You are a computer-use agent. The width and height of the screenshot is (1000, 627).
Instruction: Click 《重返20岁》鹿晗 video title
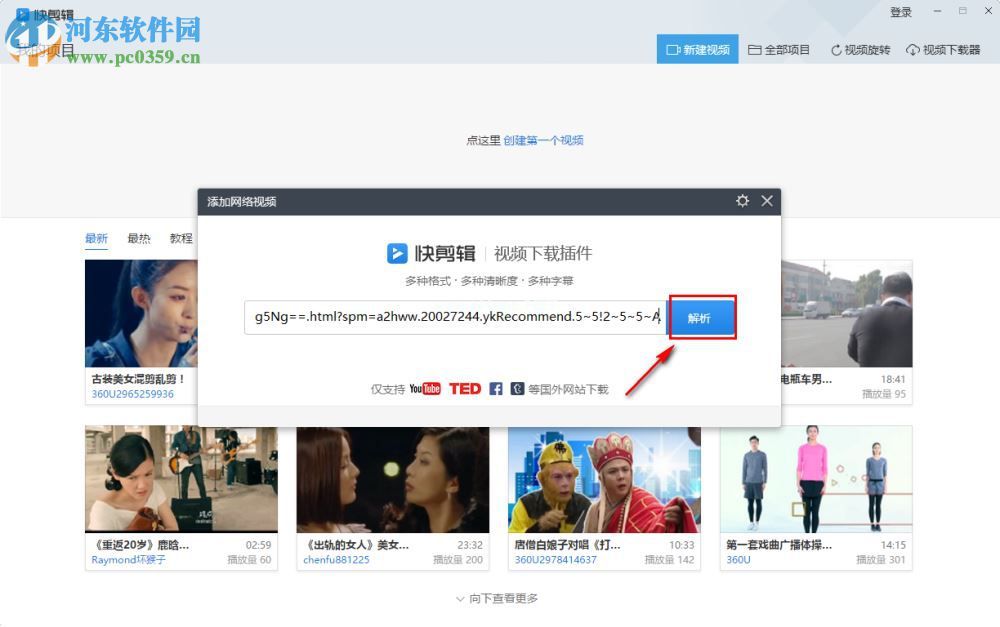[x=141, y=545]
